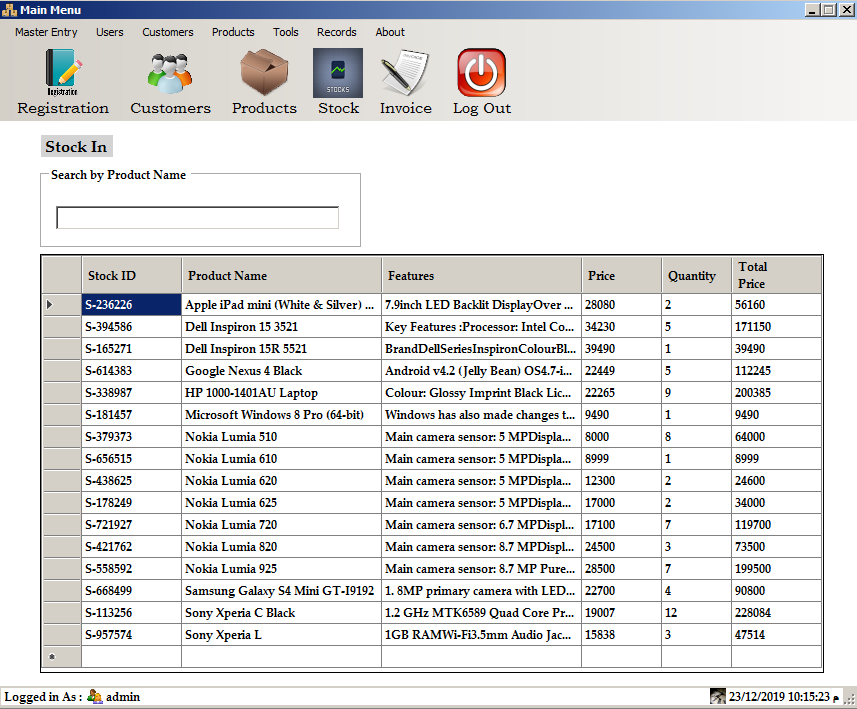Sort by the Product Name column header
This screenshot has width=857, height=709.
(x=281, y=276)
